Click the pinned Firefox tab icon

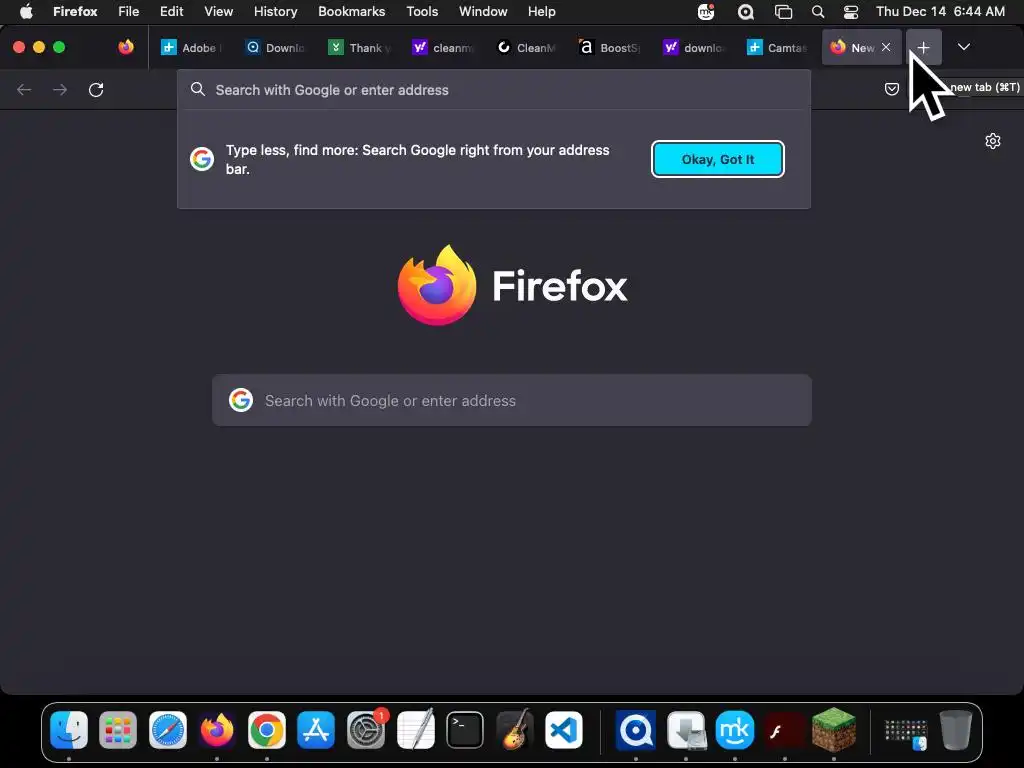coord(126,47)
